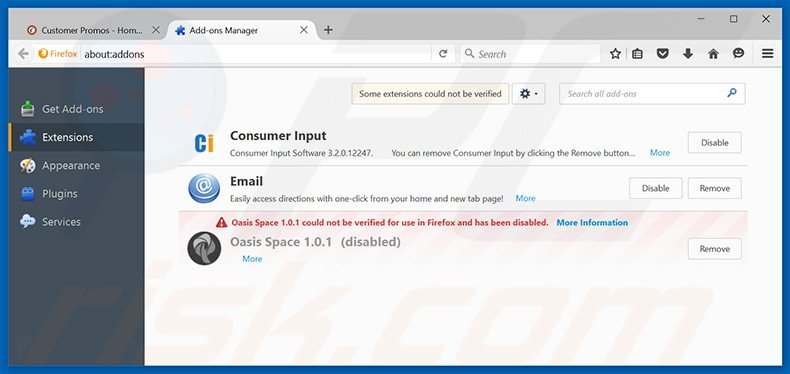790x374 pixels.
Task: Open Services section
Action: coord(76,222)
